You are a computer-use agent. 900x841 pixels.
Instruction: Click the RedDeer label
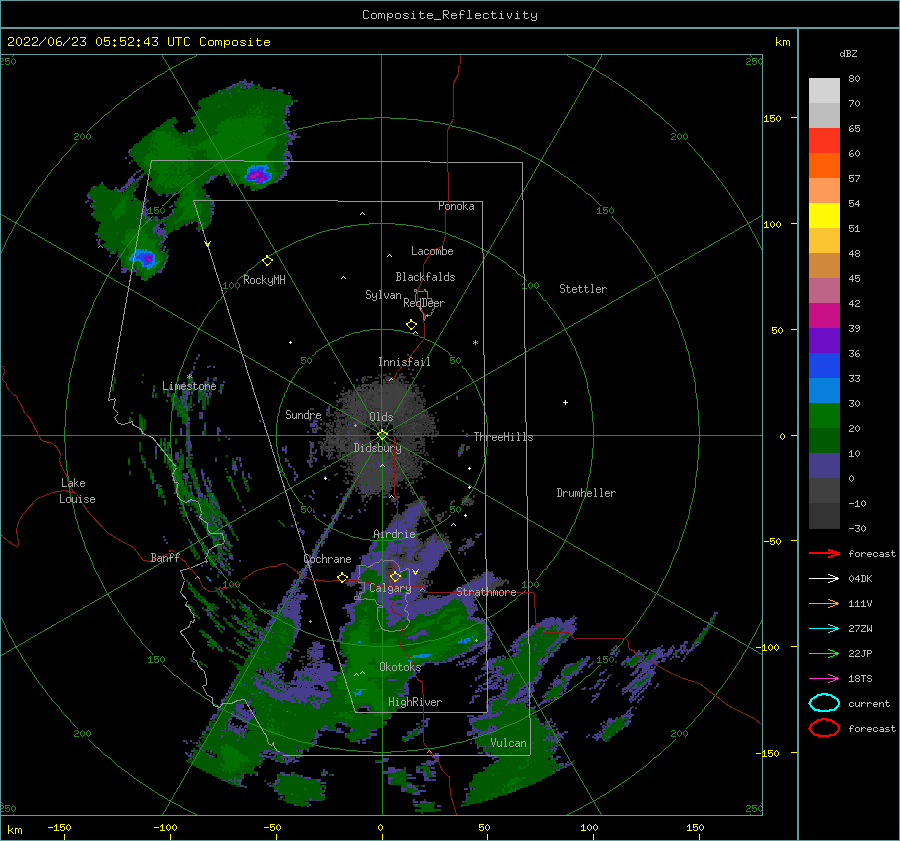[424, 303]
